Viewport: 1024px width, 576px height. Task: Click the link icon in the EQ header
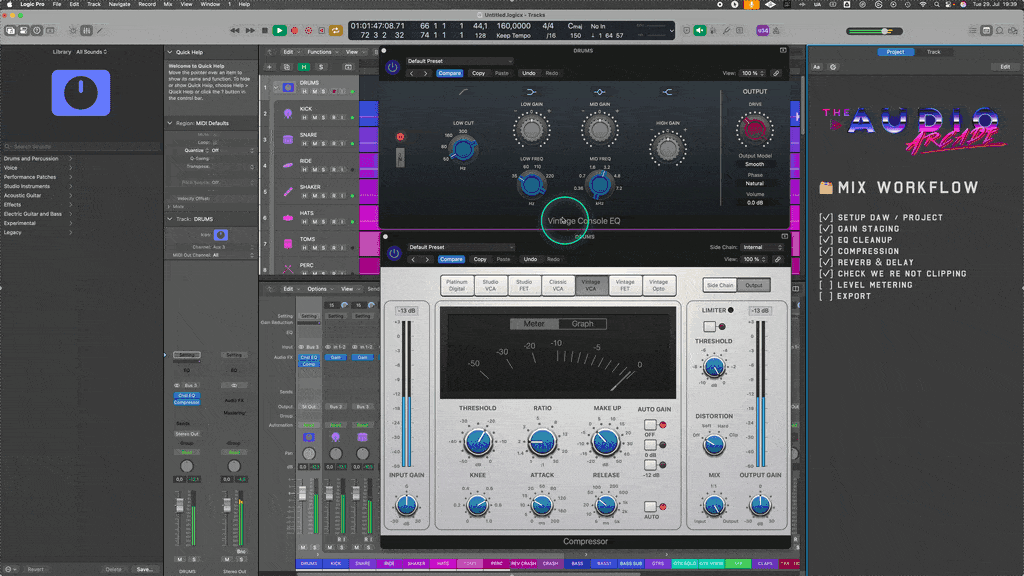777,73
